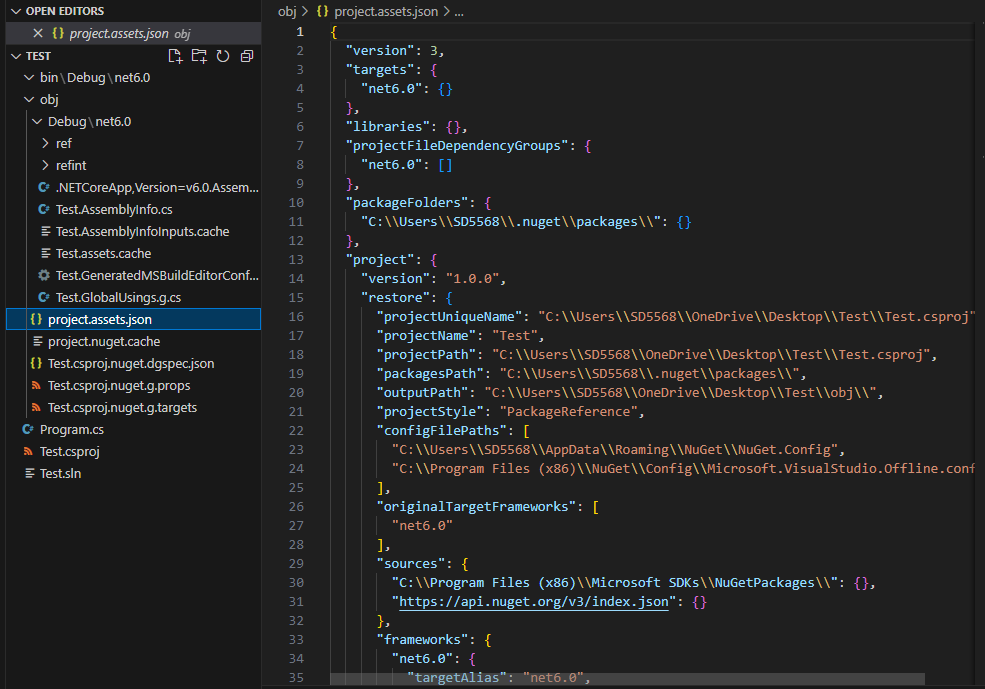Image resolution: width=985 pixels, height=689 pixels.
Task: Collapse the obj folder chevron
Action: pyautogui.click(x=29, y=99)
